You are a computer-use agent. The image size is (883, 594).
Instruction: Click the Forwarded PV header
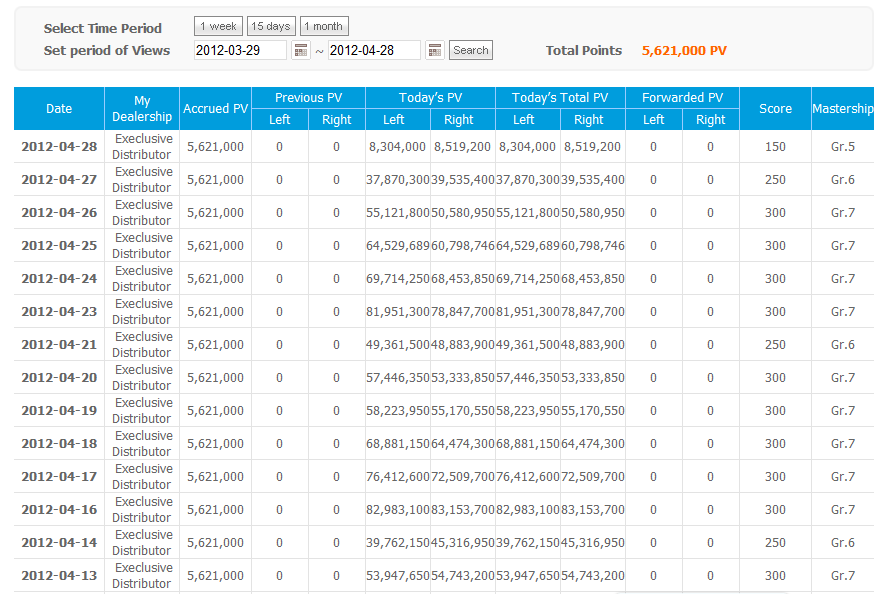click(683, 98)
